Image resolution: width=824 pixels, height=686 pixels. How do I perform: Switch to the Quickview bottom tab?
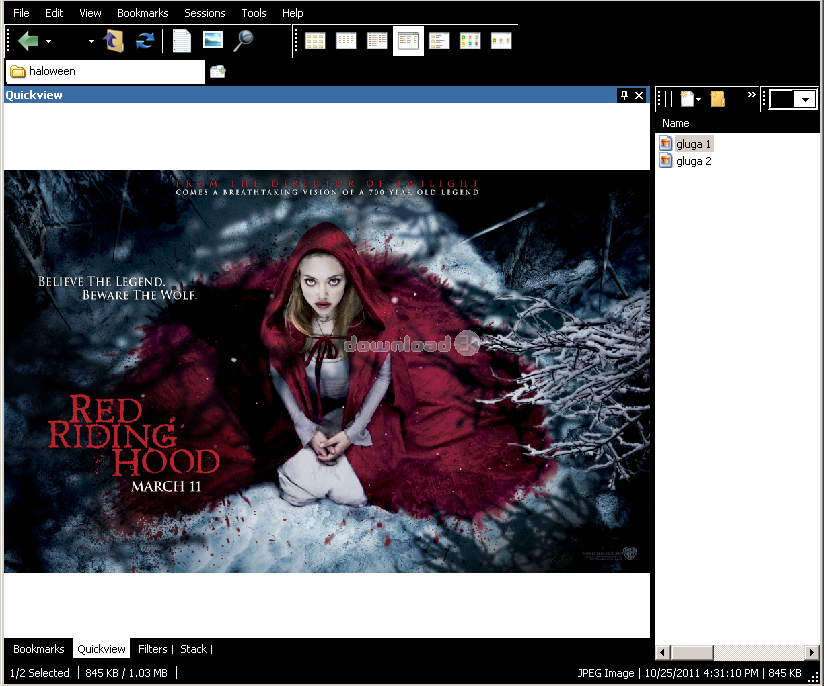(101, 649)
